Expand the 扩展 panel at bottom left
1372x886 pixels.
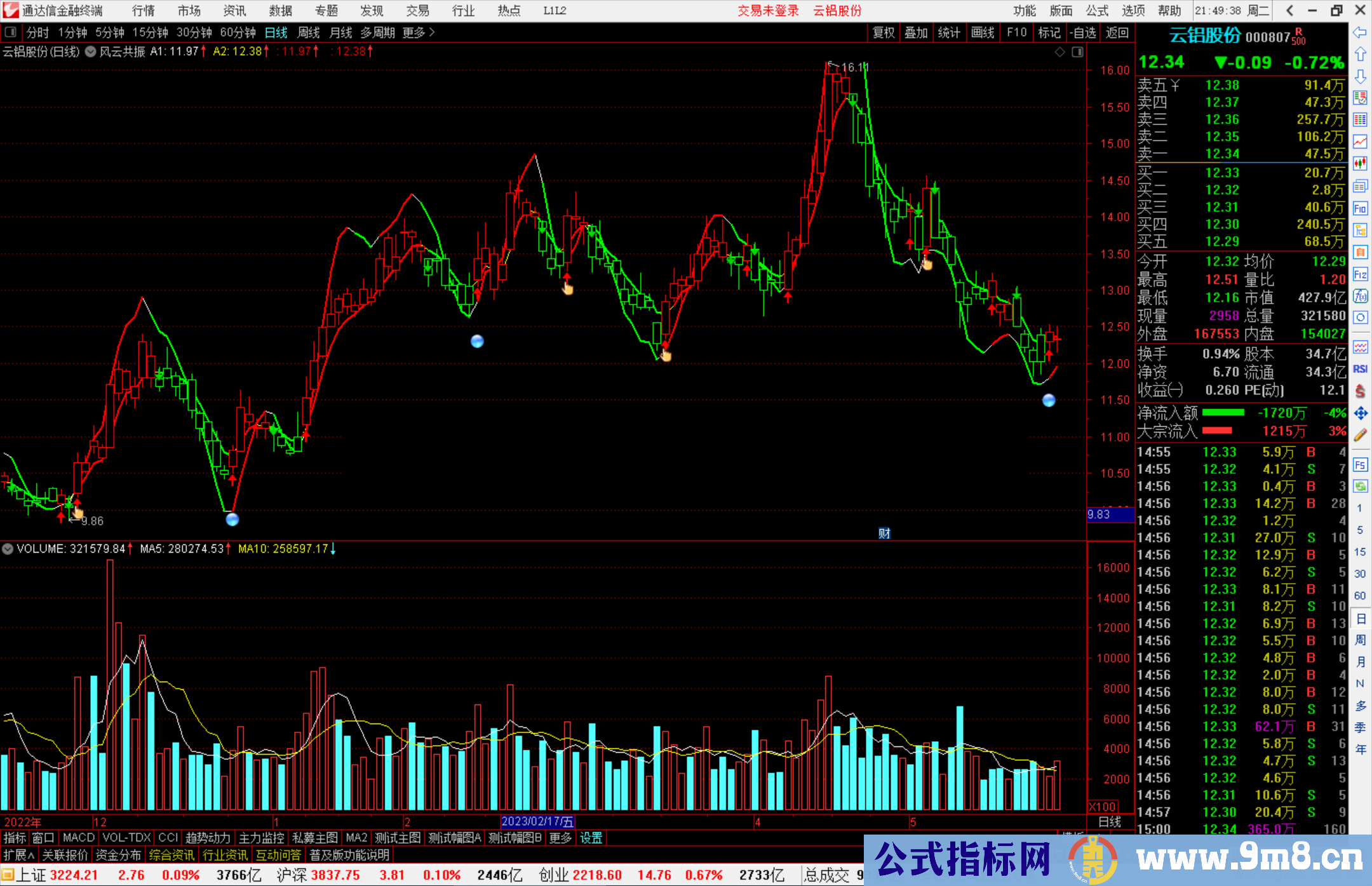click(19, 855)
